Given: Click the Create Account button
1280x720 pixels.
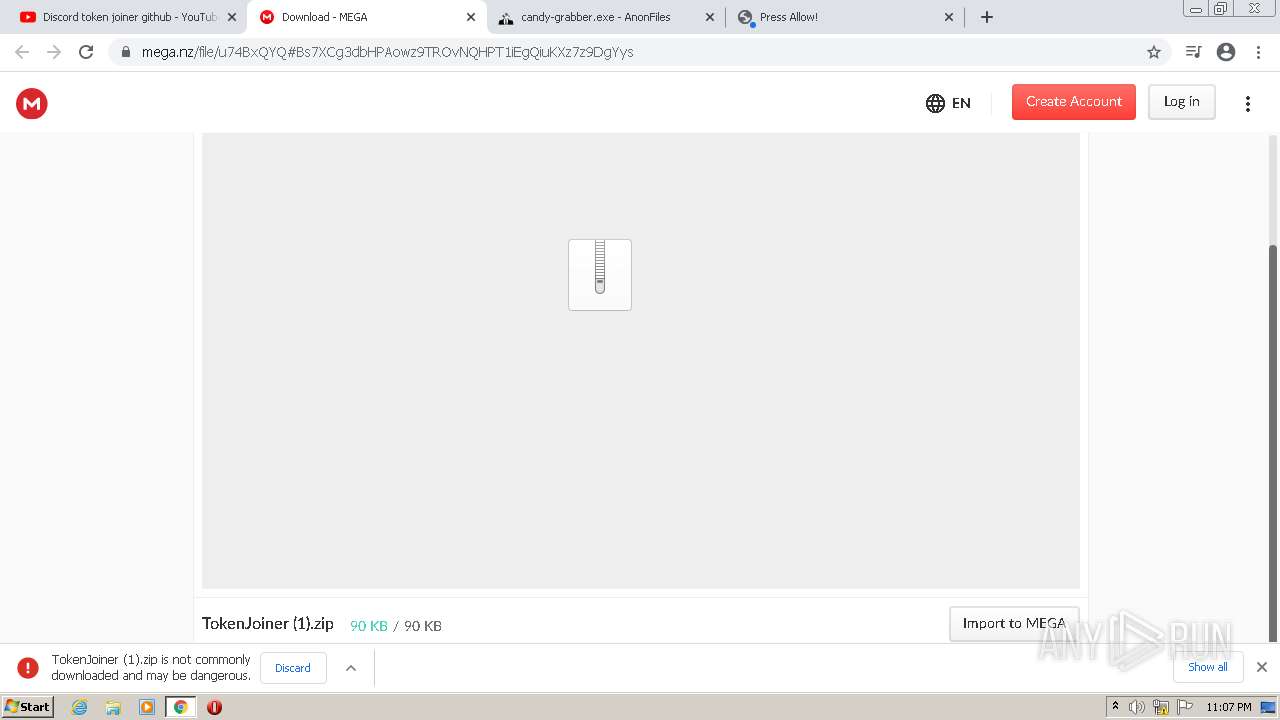Looking at the screenshot, I should coord(1074,102).
